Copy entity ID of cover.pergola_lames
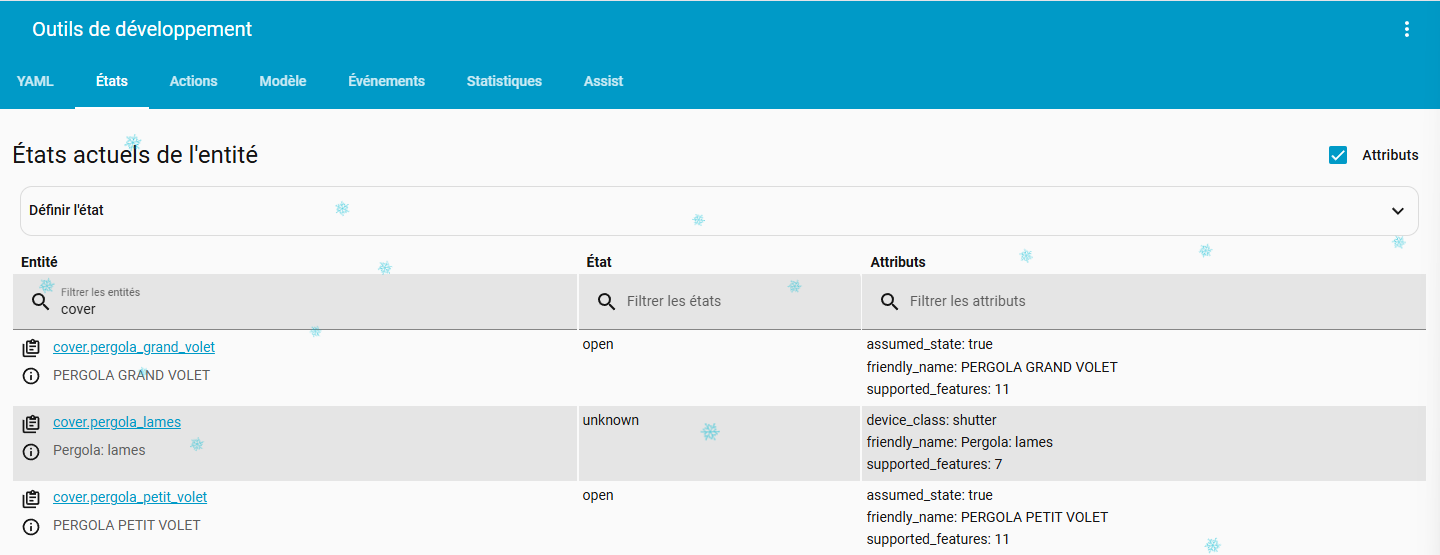Viewport: 1440px width, 555px height. [x=31, y=423]
